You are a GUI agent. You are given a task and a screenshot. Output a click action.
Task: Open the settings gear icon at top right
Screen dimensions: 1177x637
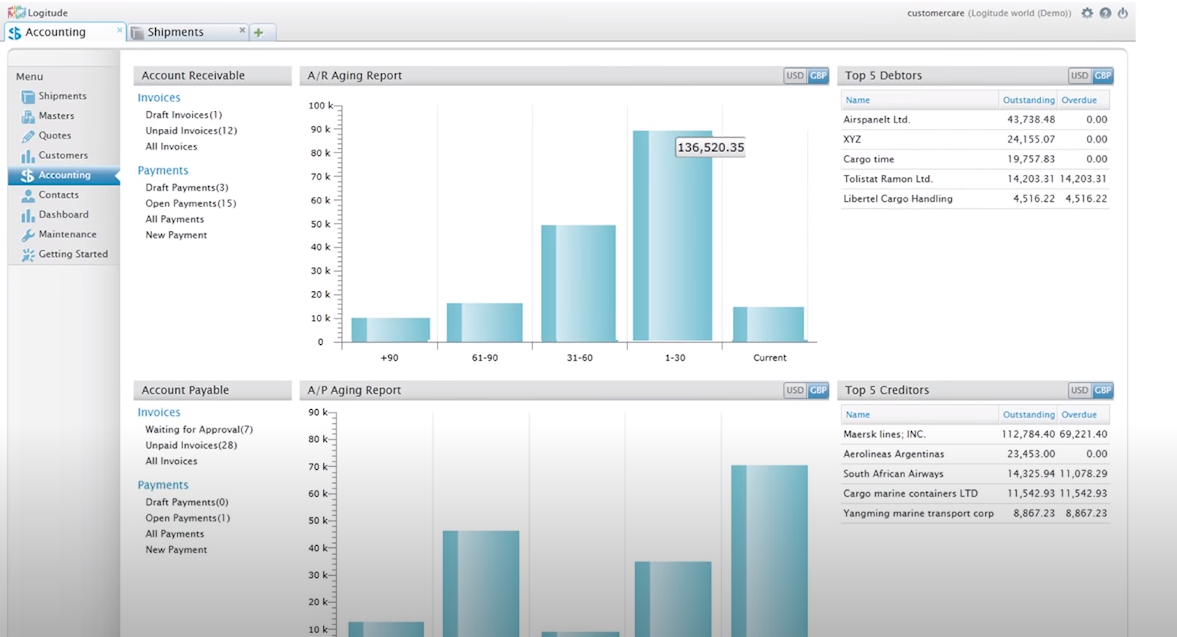[1087, 13]
